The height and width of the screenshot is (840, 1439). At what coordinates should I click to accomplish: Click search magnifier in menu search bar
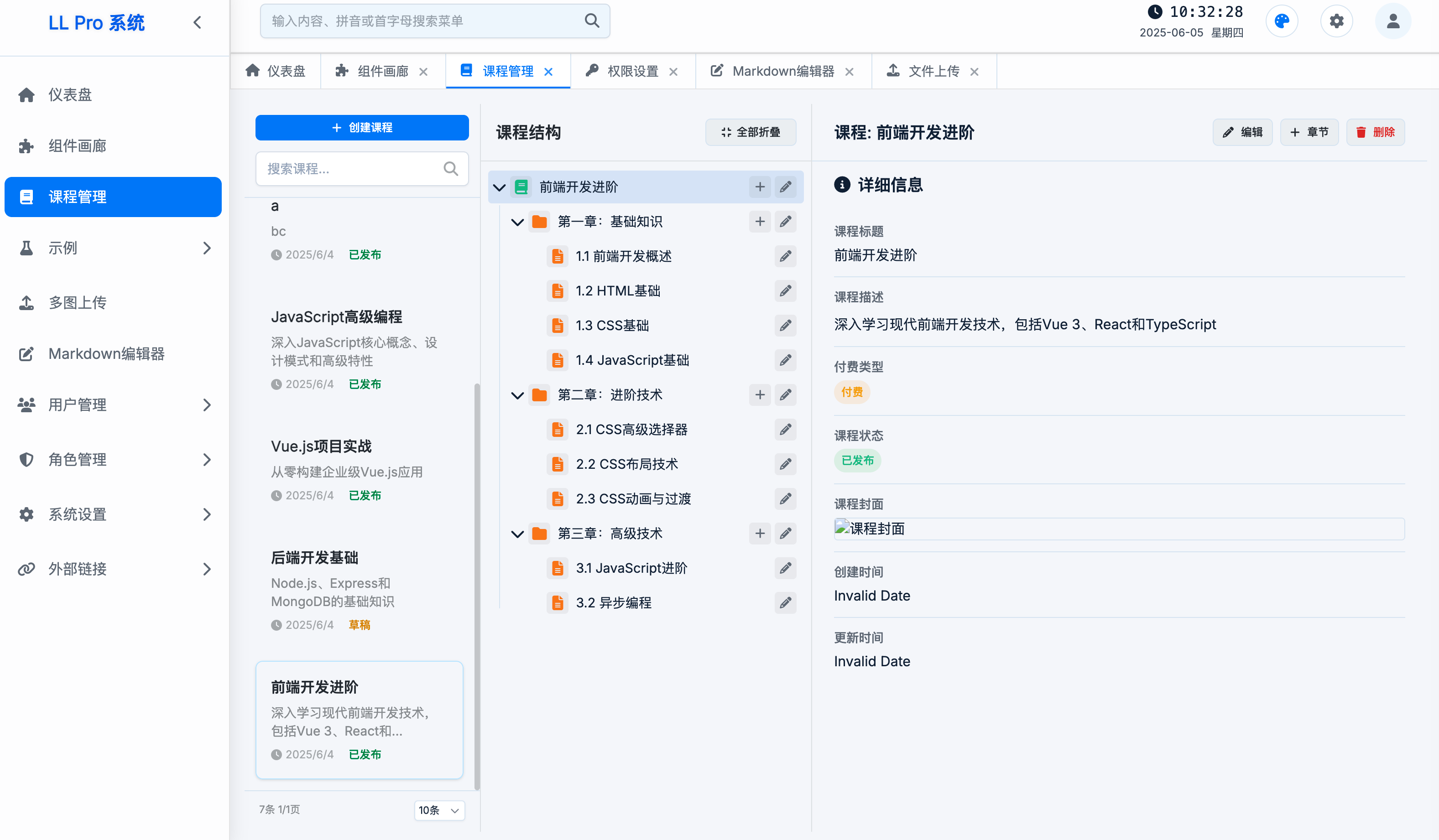(x=592, y=21)
